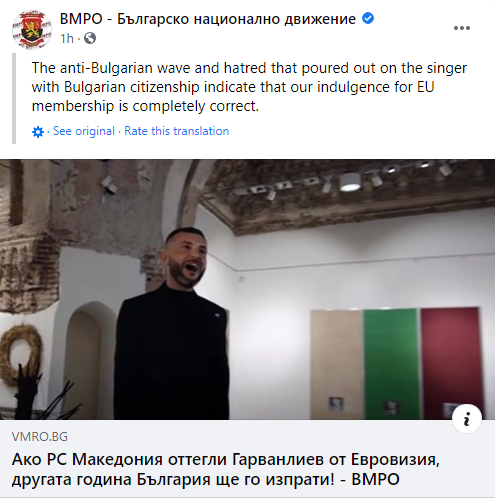This screenshot has width=495, height=498.
Task: Open the VMRO.BG source domain label
Action: point(40,437)
